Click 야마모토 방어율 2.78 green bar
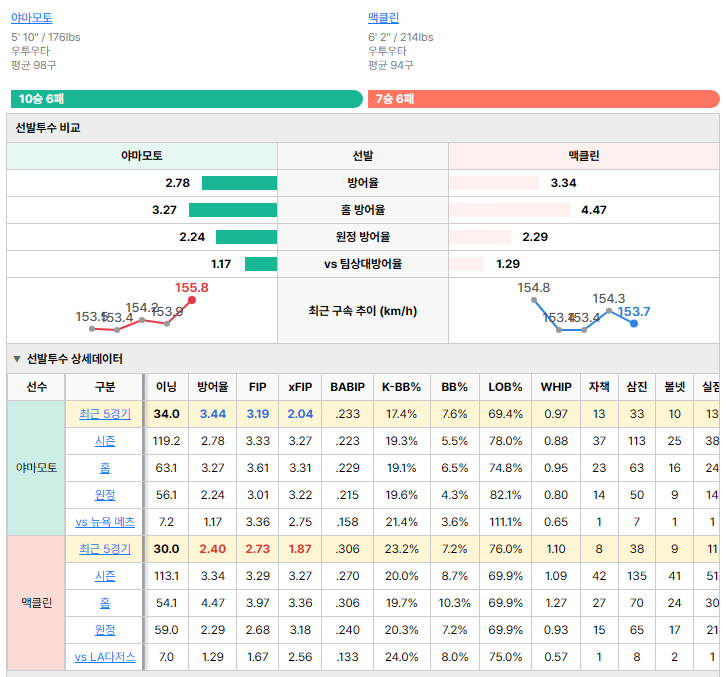 coord(239,183)
